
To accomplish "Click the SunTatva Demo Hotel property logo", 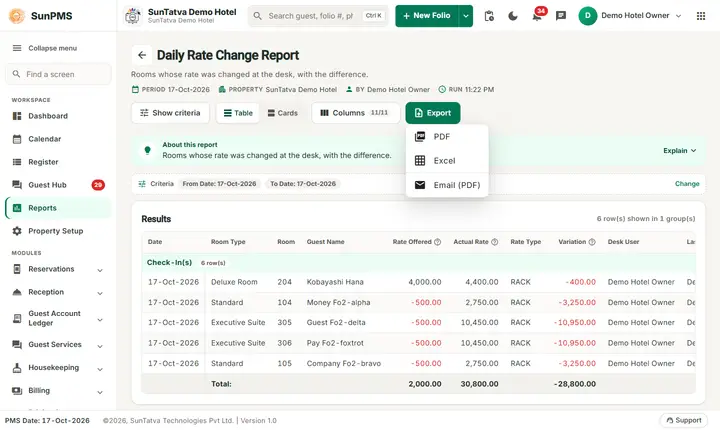I will coord(133,16).
